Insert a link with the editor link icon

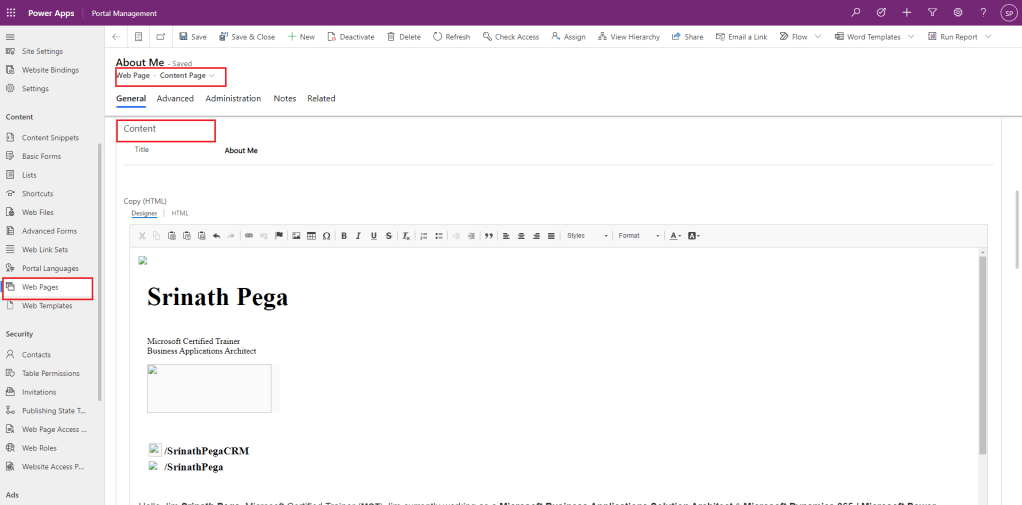(249, 236)
